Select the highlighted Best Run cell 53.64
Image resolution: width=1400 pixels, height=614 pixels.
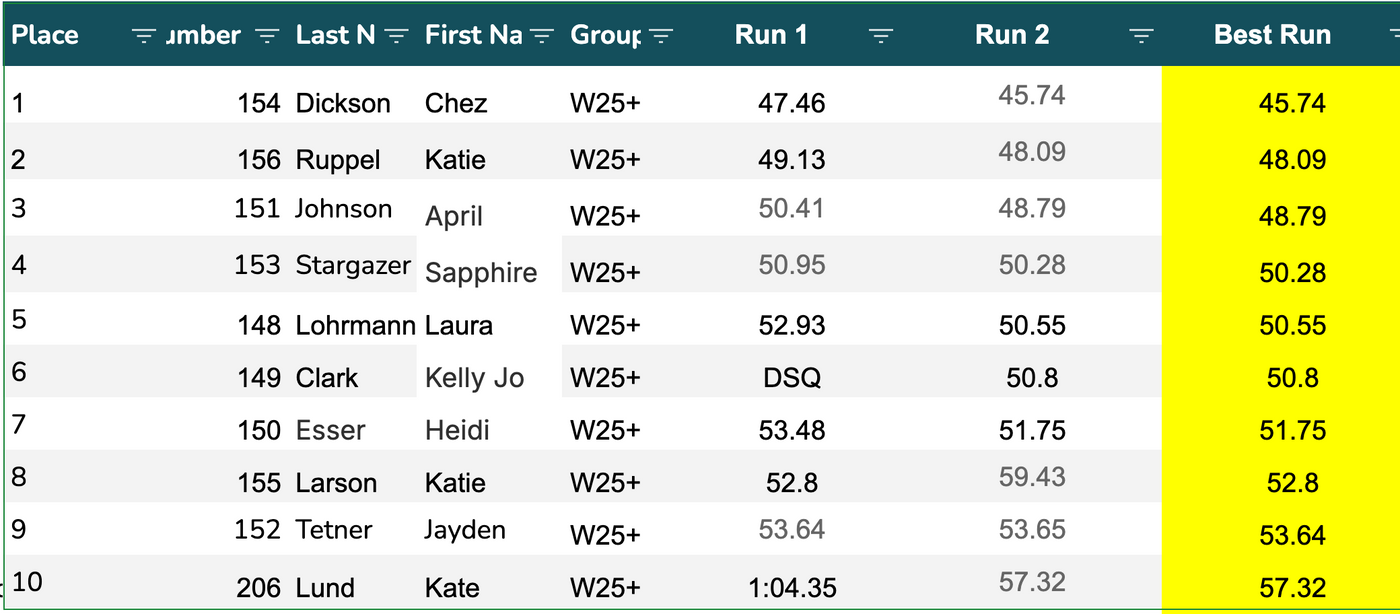(x=1292, y=536)
